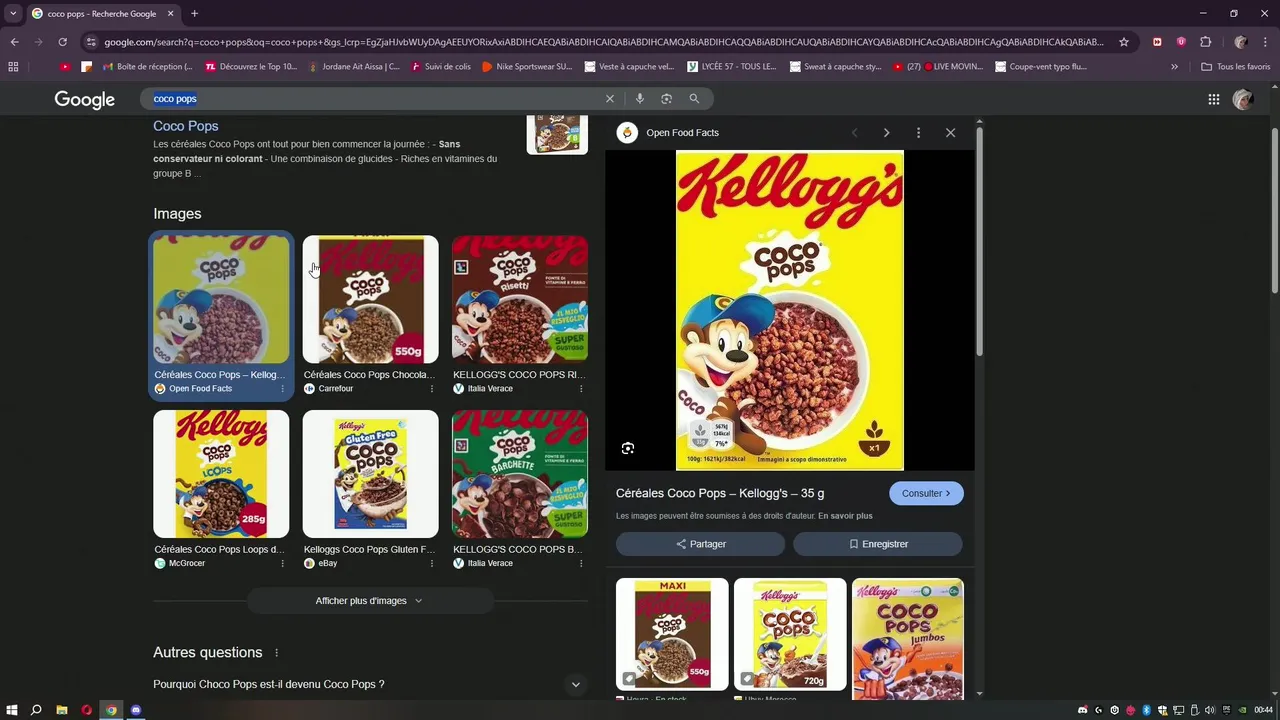
Task: Click the Consulter button
Action: 926,493
